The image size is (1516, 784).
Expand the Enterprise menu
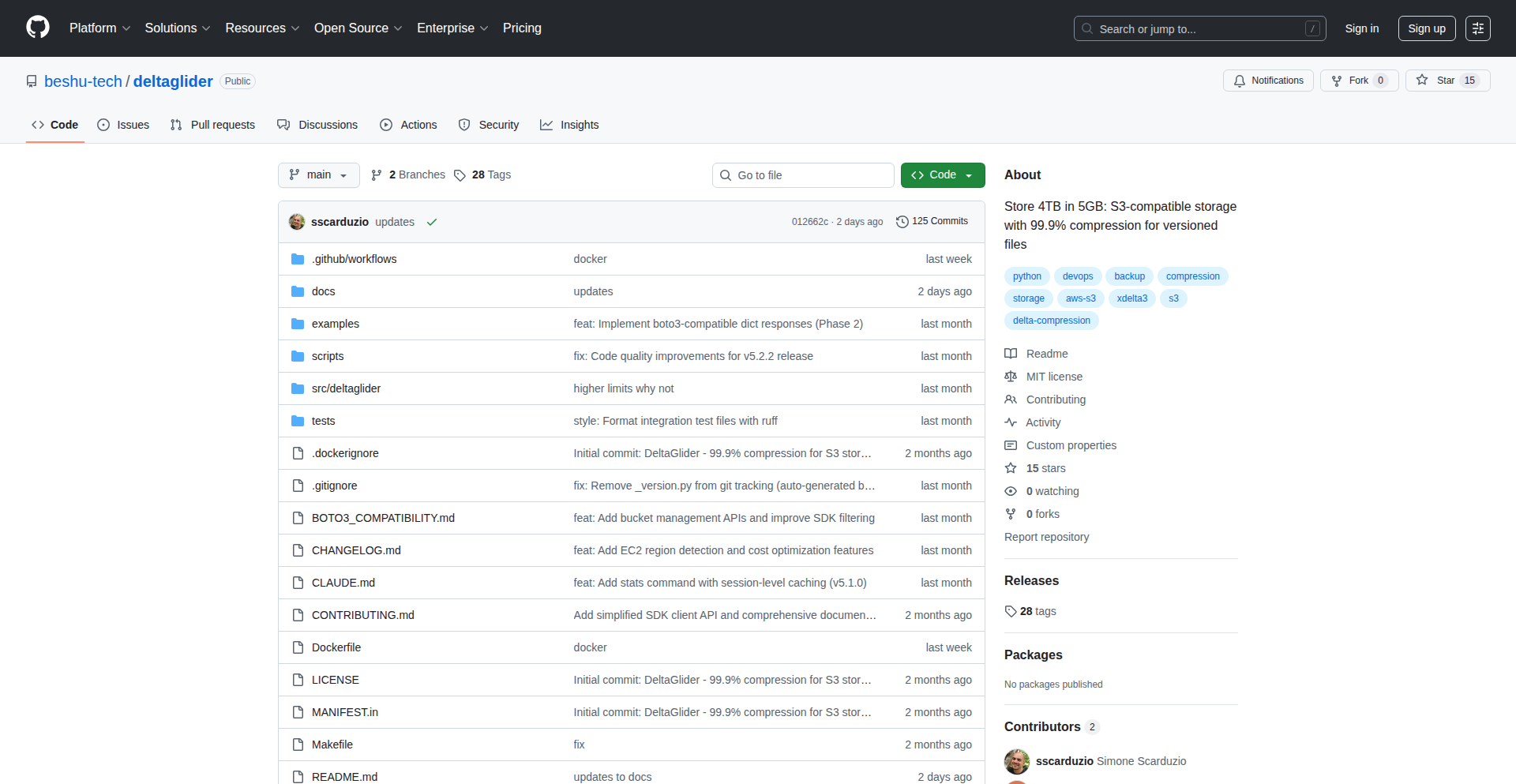[x=452, y=28]
